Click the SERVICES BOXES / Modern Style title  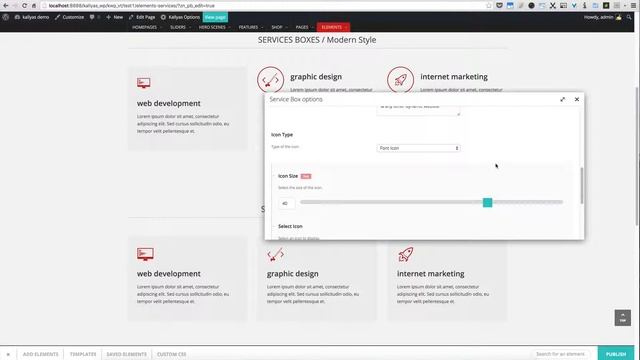317,40
